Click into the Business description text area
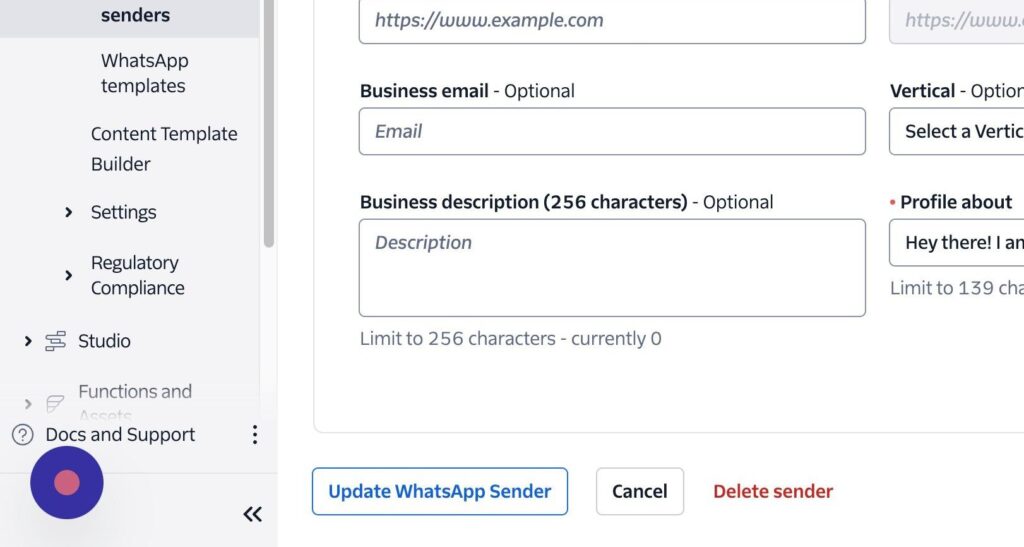1024x547 pixels. (612, 267)
